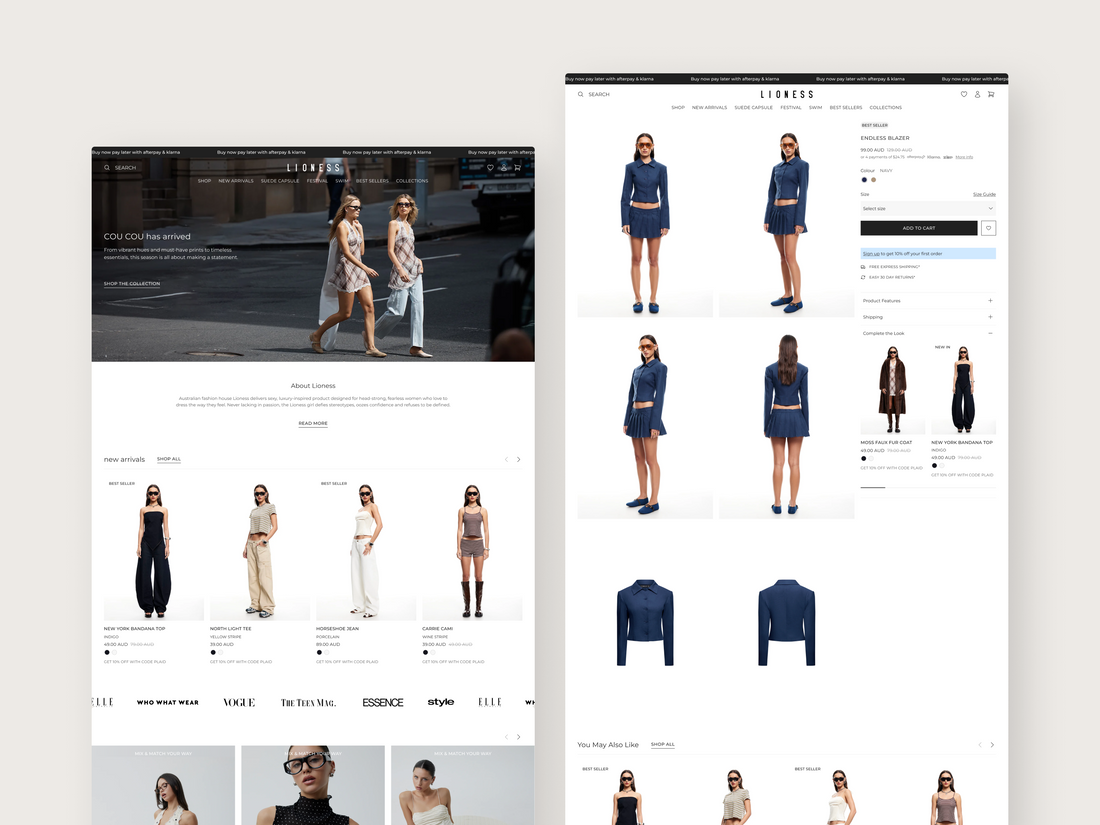
Task: Select the tan colour option for Endless Blazer
Action: (873, 180)
